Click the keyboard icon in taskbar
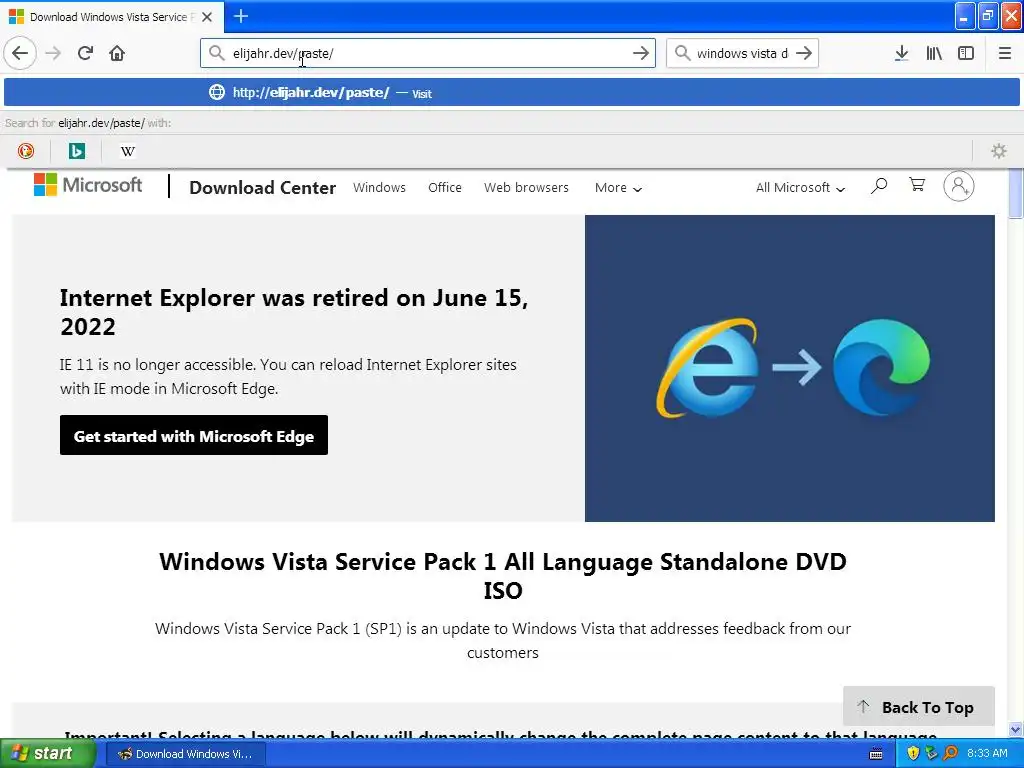The height and width of the screenshot is (768, 1024). pos(876,754)
